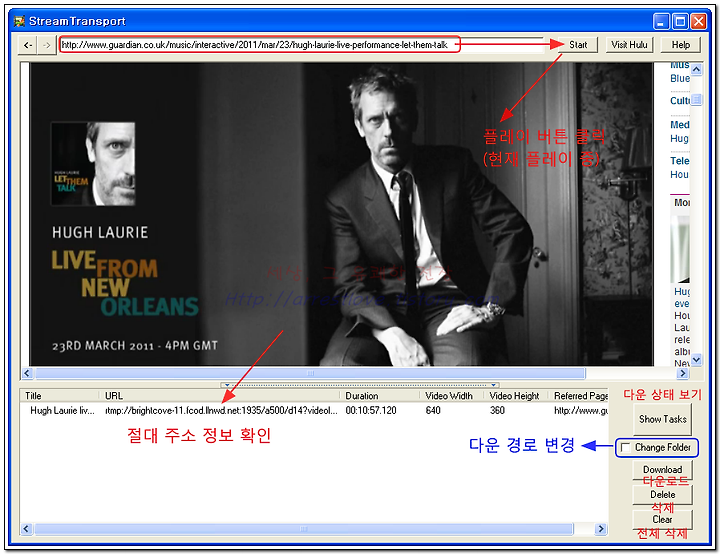Click the browser horizontal scroll-left arrow
This screenshot has width=720, height=554.
[27, 373]
